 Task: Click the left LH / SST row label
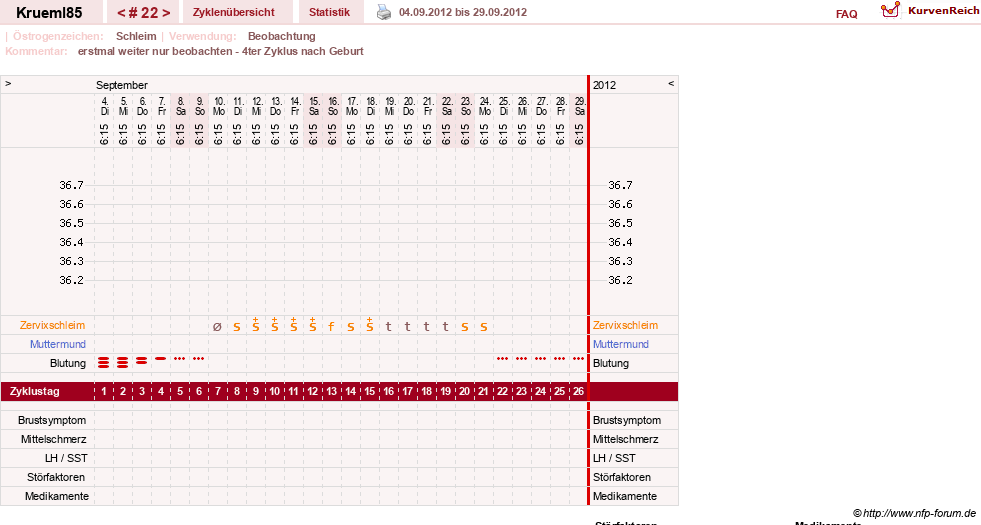pos(66,458)
